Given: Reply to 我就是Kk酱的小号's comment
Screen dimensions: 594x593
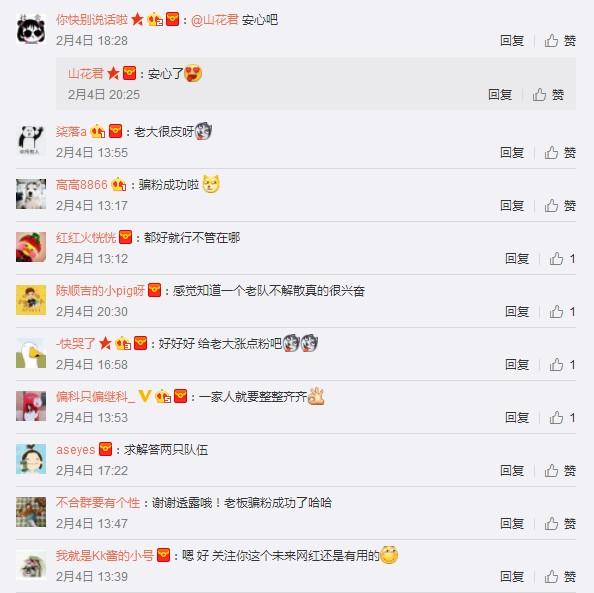Looking at the screenshot, I should click(512, 577).
